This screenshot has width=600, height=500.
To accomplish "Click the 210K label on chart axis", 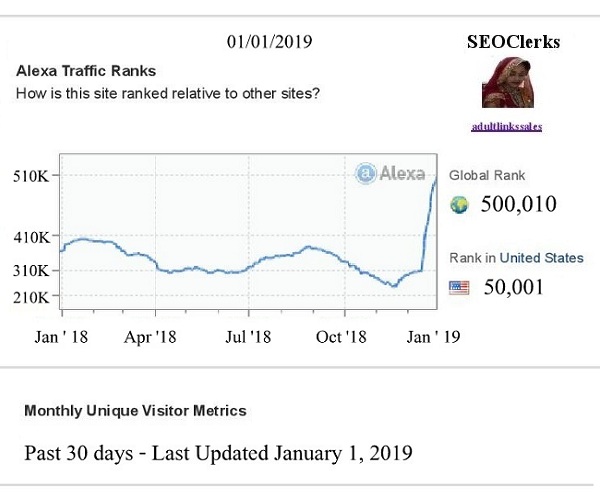I will click(x=29, y=297).
